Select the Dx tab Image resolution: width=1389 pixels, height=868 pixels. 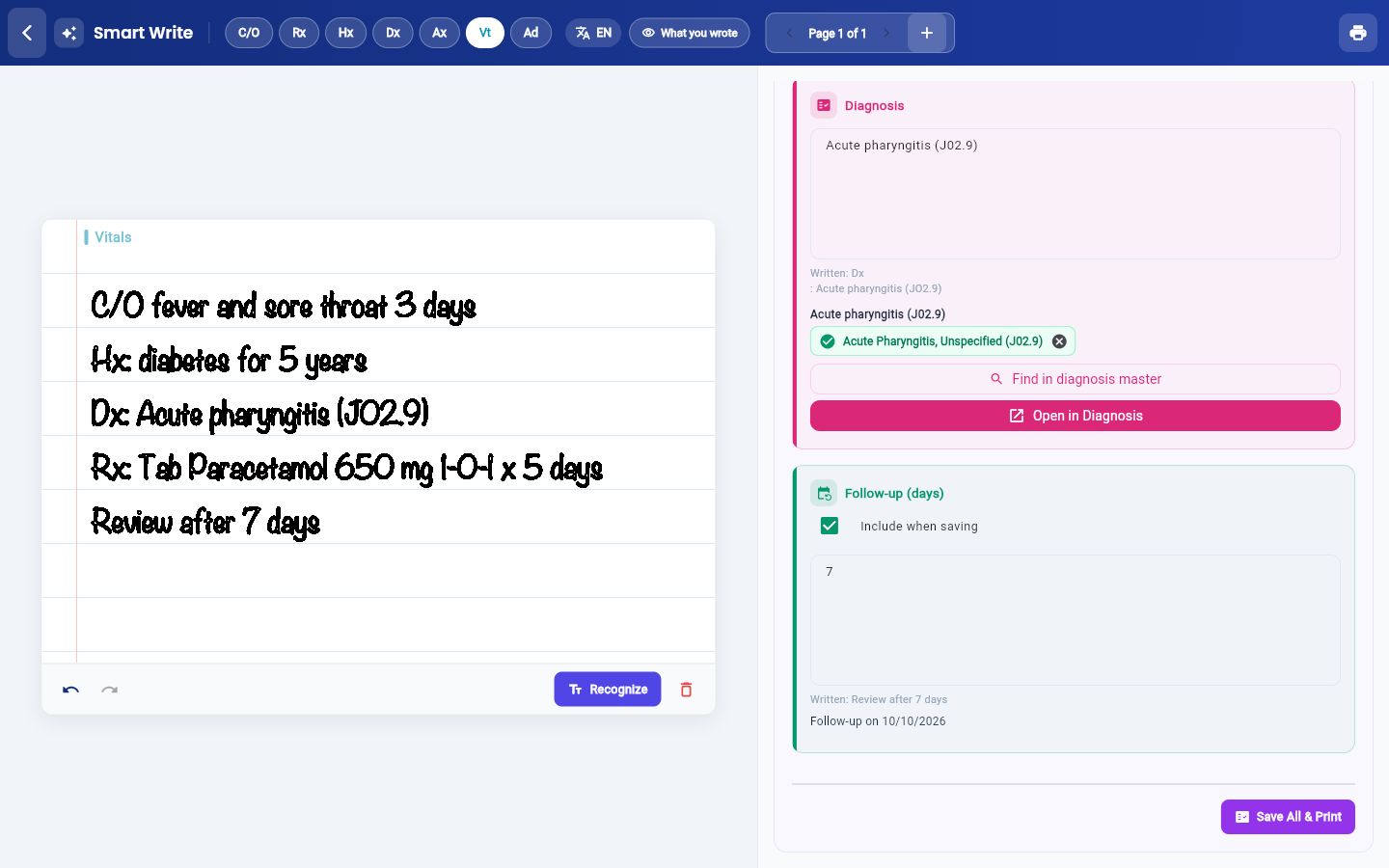click(x=393, y=33)
